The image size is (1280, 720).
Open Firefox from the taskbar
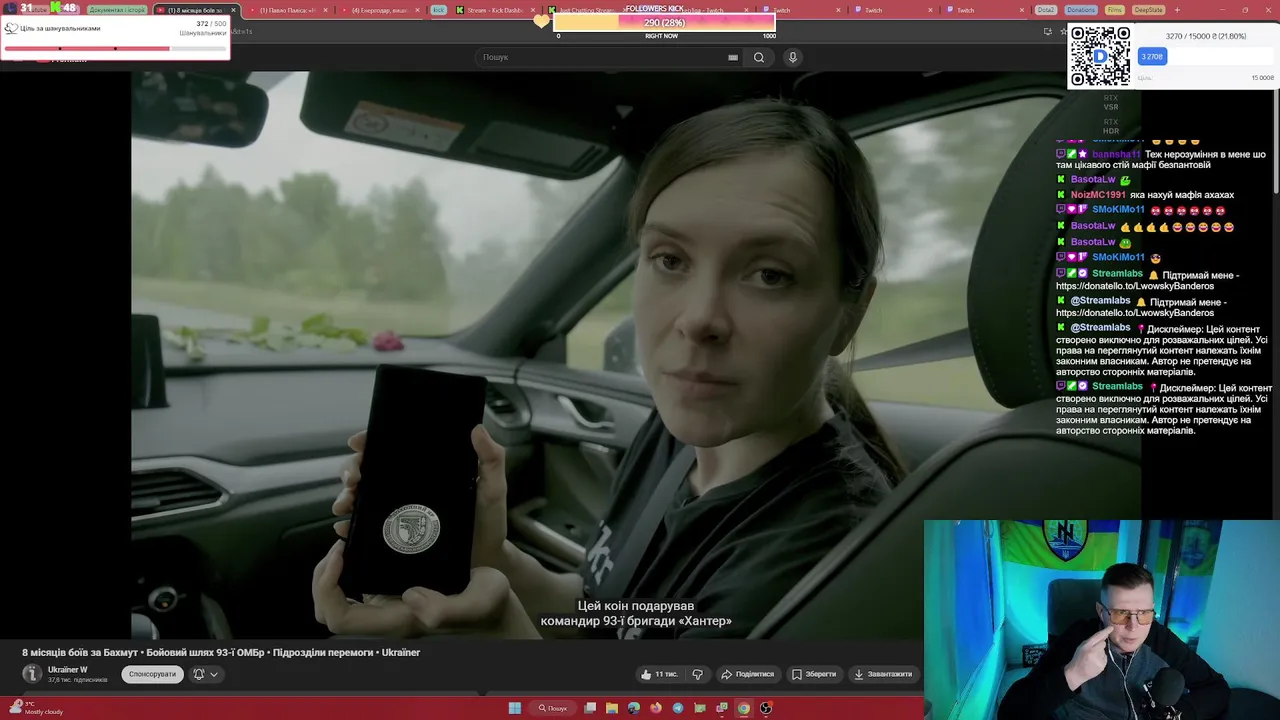point(656,708)
